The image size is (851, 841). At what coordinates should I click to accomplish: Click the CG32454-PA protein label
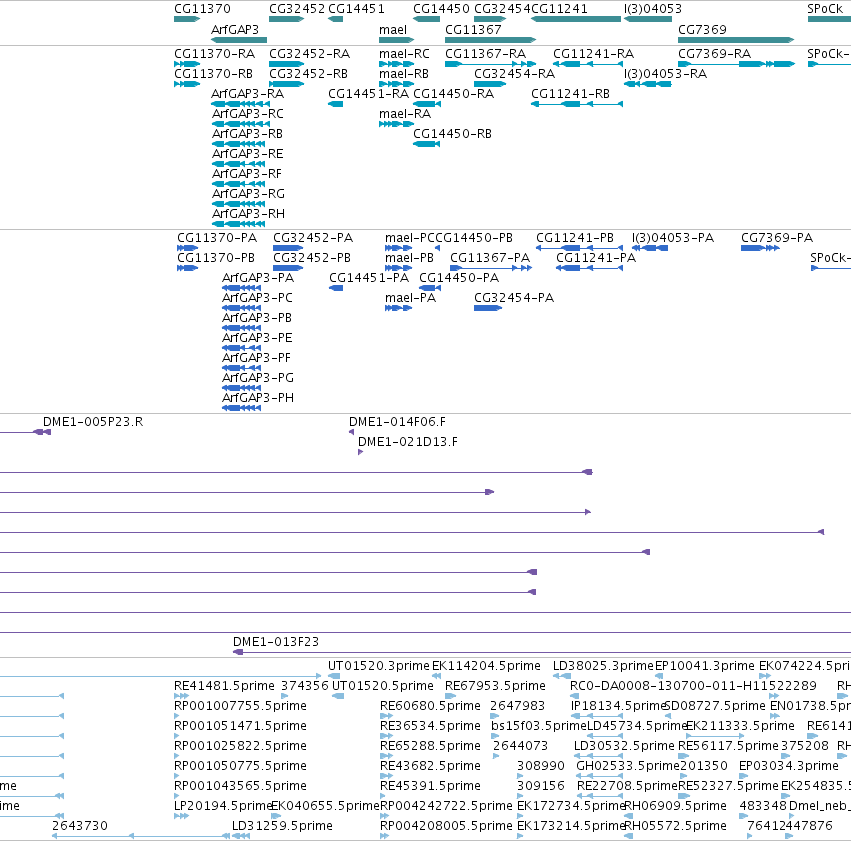pos(514,298)
